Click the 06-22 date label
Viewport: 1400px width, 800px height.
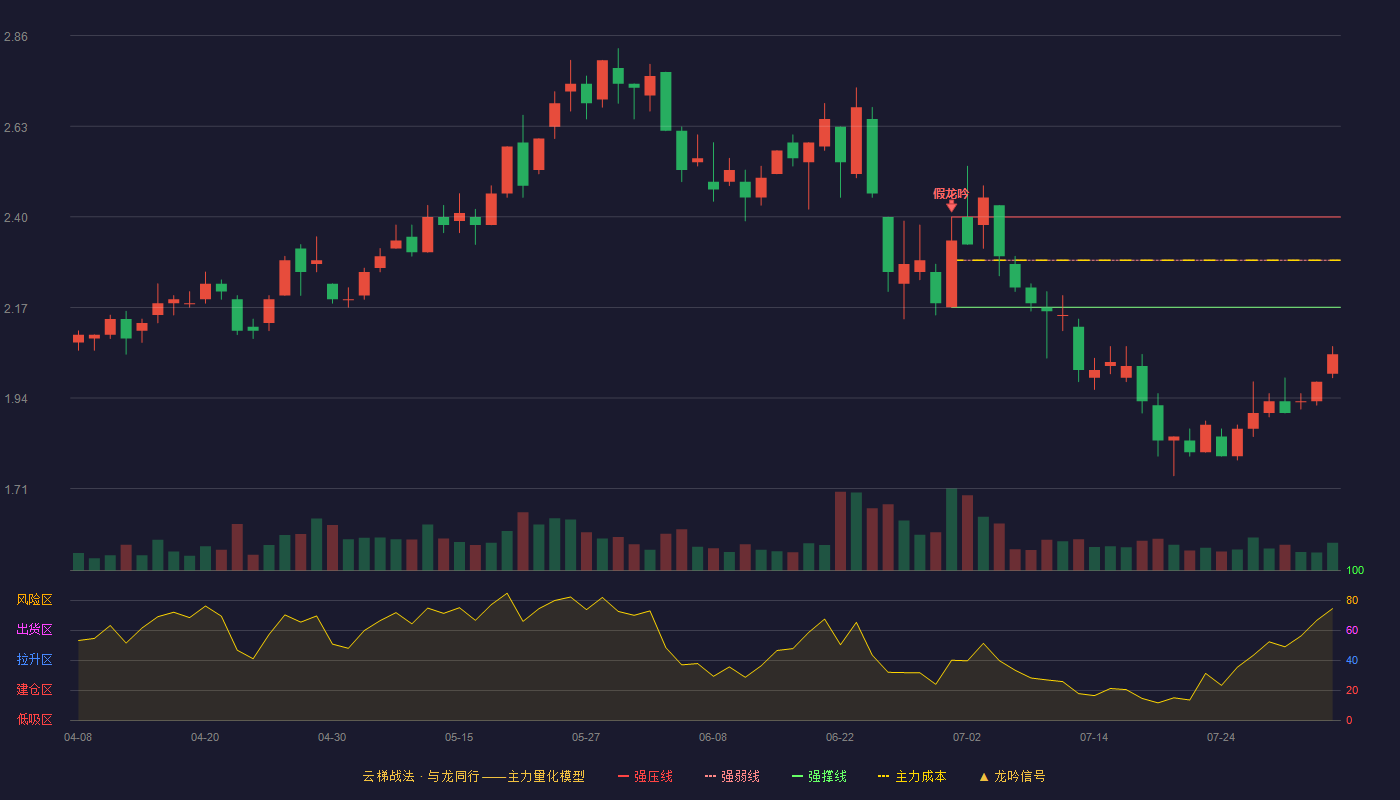(x=840, y=737)
